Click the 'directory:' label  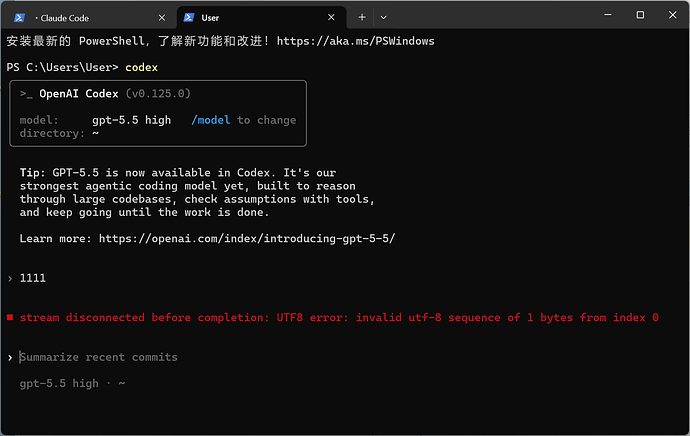[52, 133]
